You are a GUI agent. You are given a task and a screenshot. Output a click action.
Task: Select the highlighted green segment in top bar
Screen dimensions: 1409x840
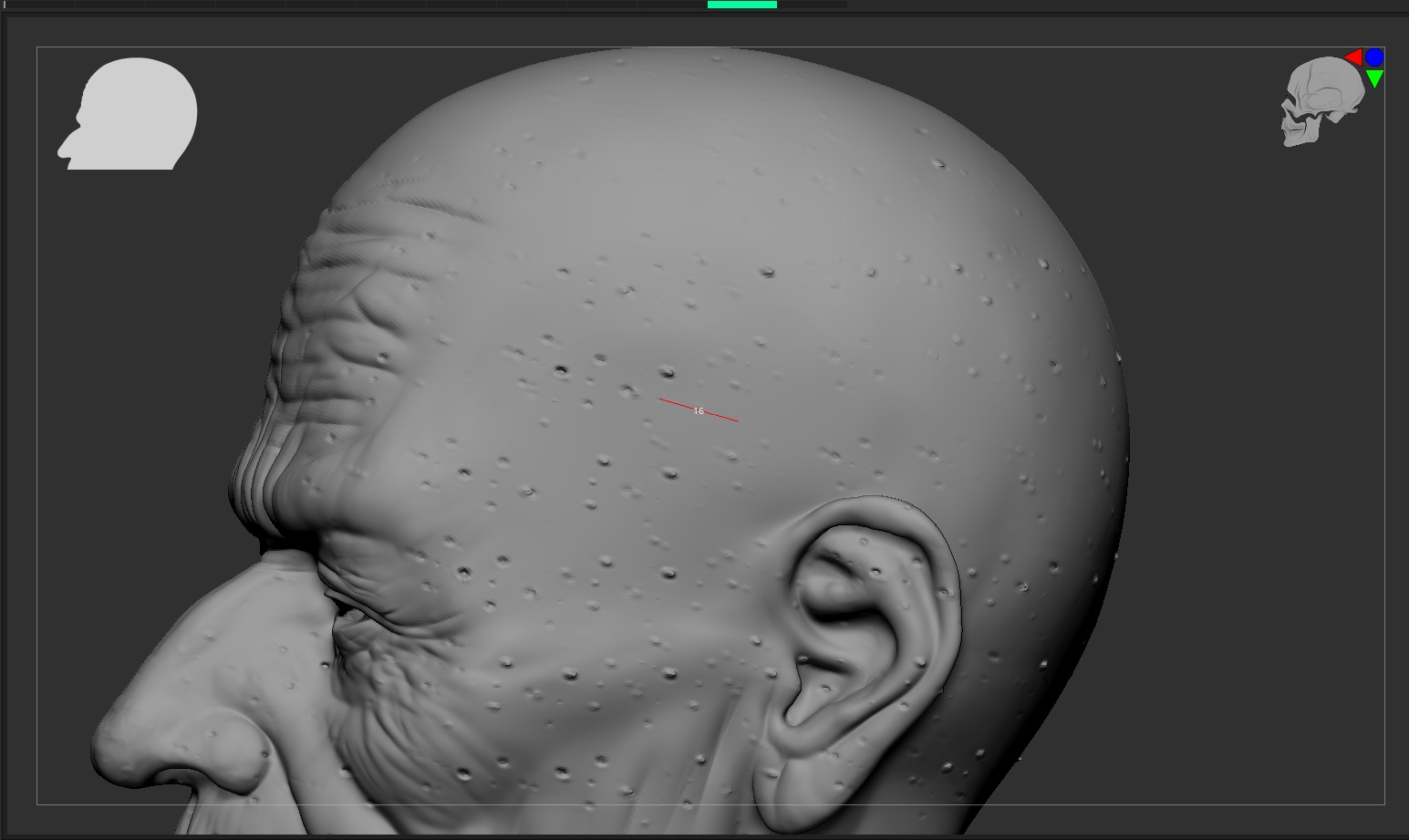point(741,5)
